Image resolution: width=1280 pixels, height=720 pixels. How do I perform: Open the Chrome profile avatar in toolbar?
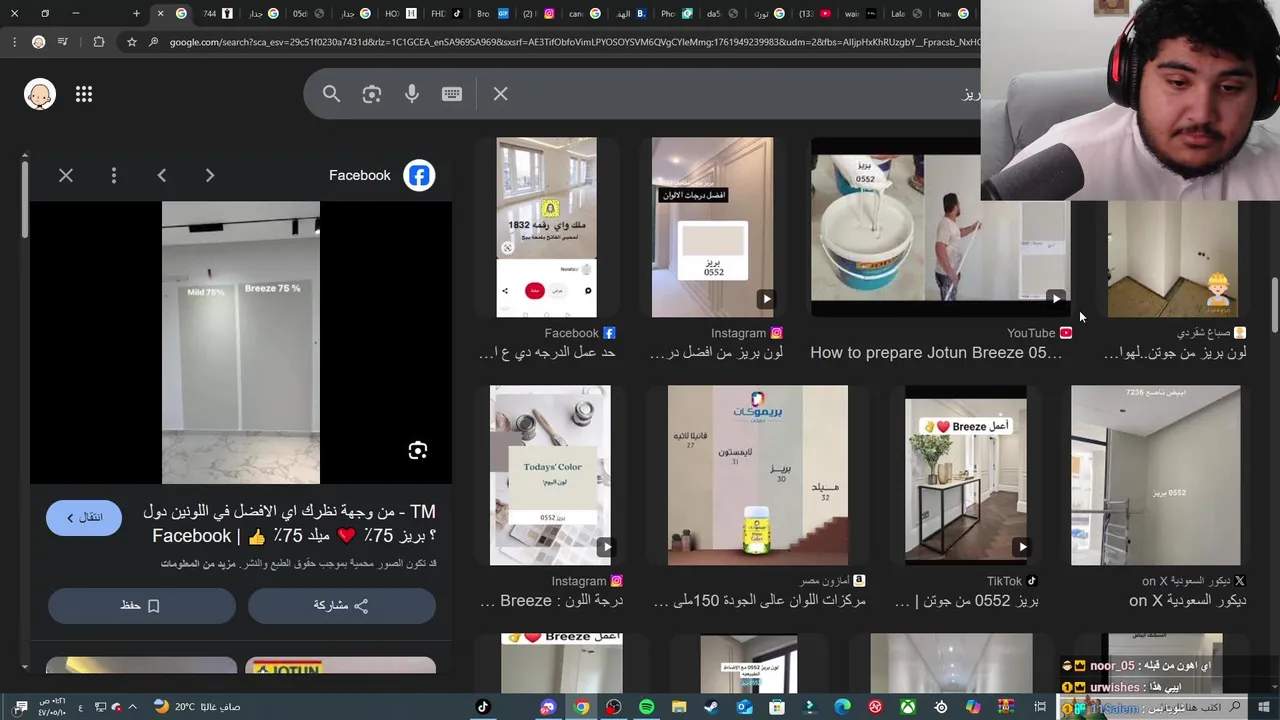pyautogui.click(x=39, y=42)
